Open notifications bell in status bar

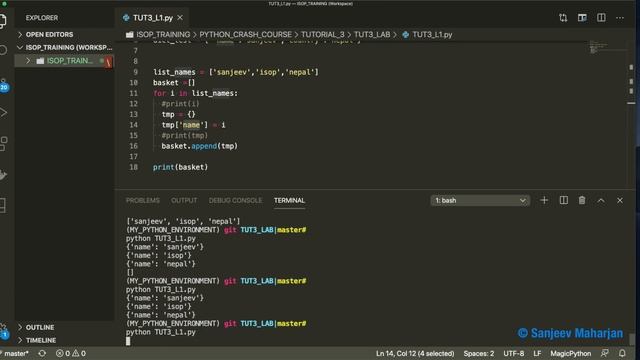[622, 353]
